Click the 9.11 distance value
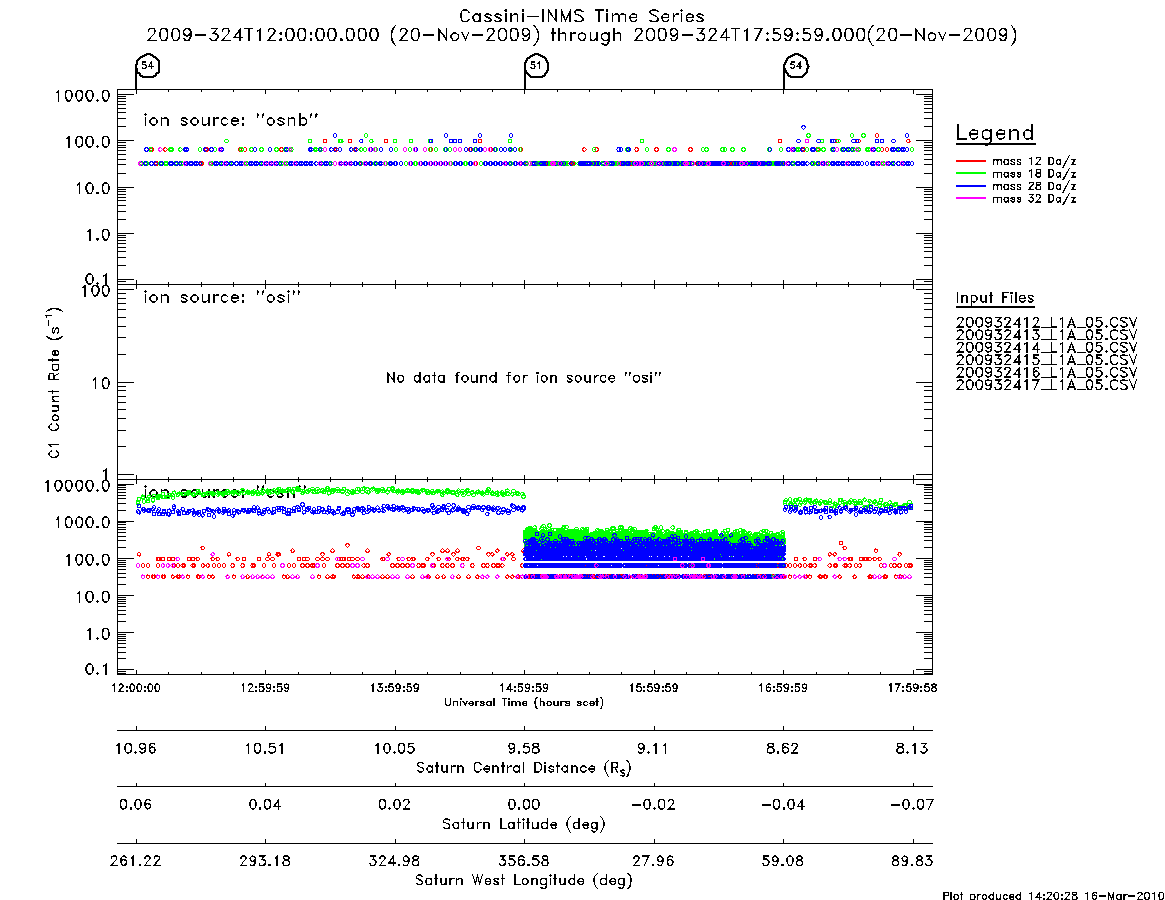This screenshot has height=900, width=1165. (653, 748)
